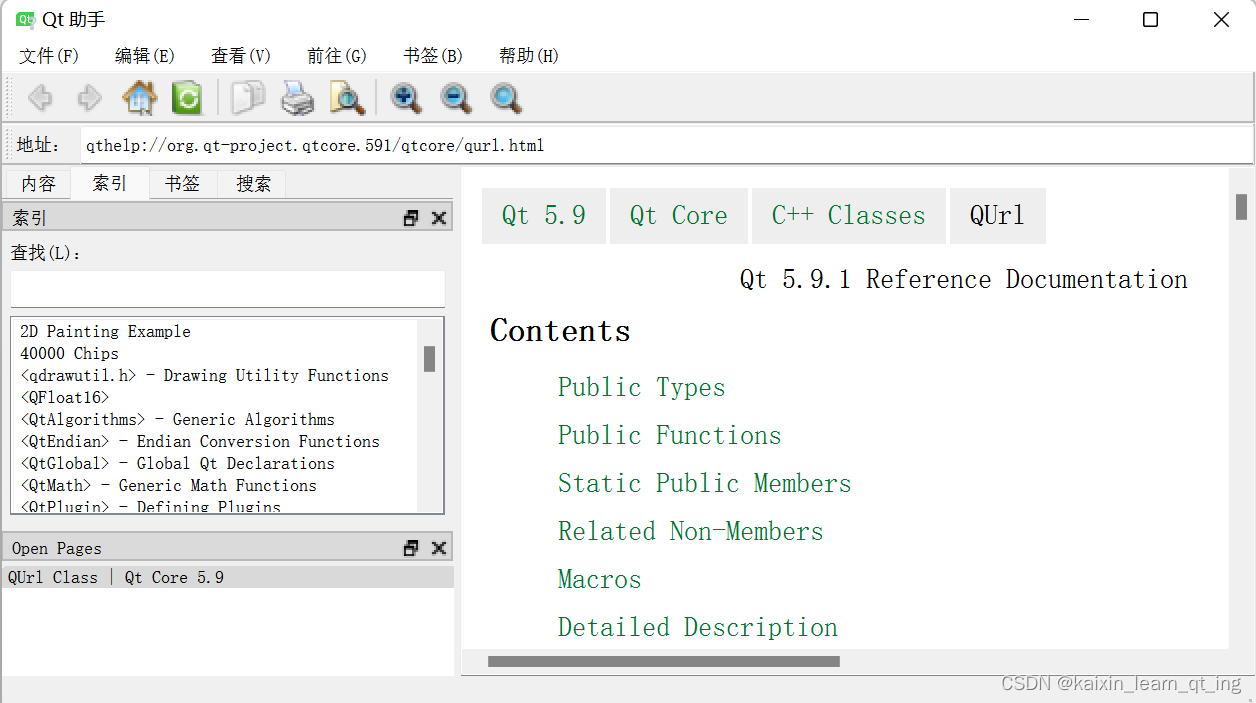Select the "<QFloat16>" index entry
This screenshot has width=1256, height=703.
point(64,397)
